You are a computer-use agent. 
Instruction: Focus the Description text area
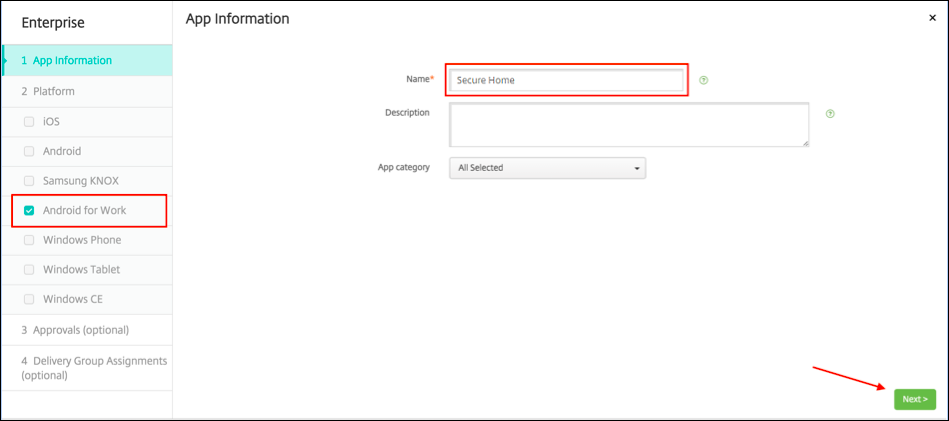(x=628, y=124)
